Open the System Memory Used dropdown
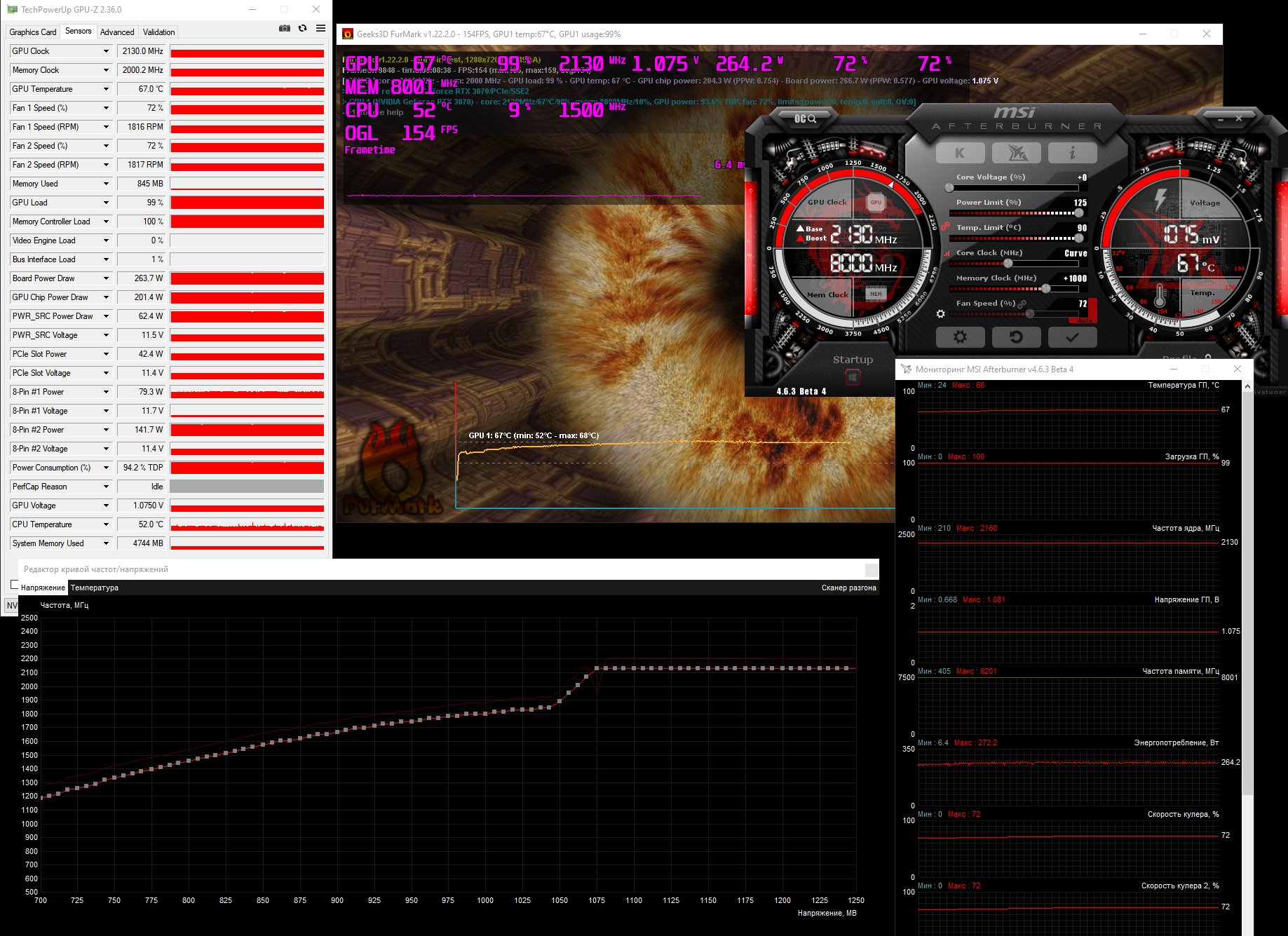This screenshot has height=936, width=1288. click(x=107, y=543)
